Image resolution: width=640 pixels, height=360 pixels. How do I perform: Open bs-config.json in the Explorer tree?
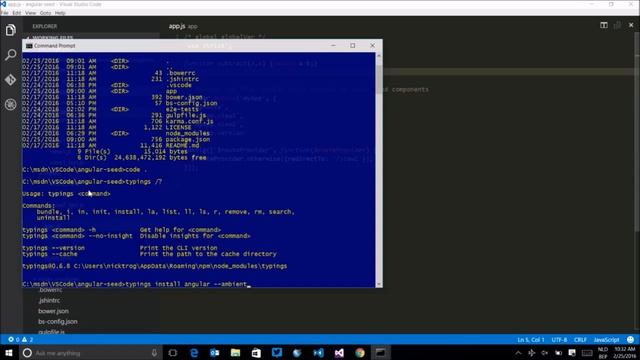(58, 322)
